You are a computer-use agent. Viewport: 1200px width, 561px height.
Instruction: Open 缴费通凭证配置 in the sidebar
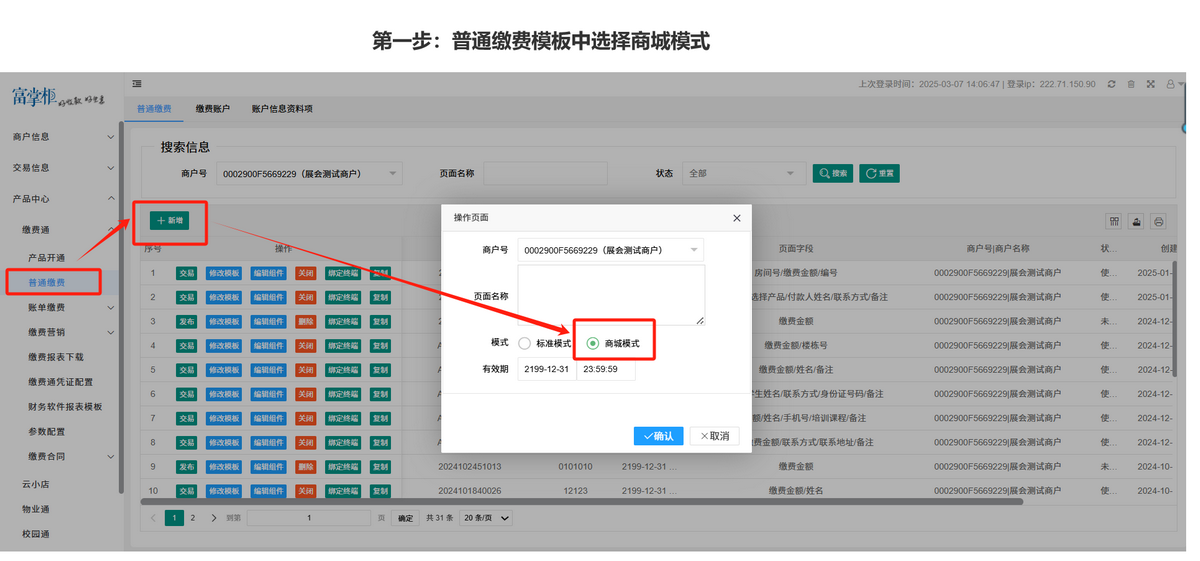pos(60,382)
